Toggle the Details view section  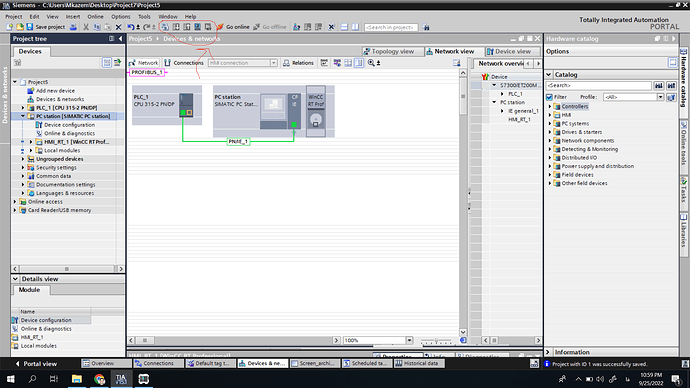[x=15, y=279]
